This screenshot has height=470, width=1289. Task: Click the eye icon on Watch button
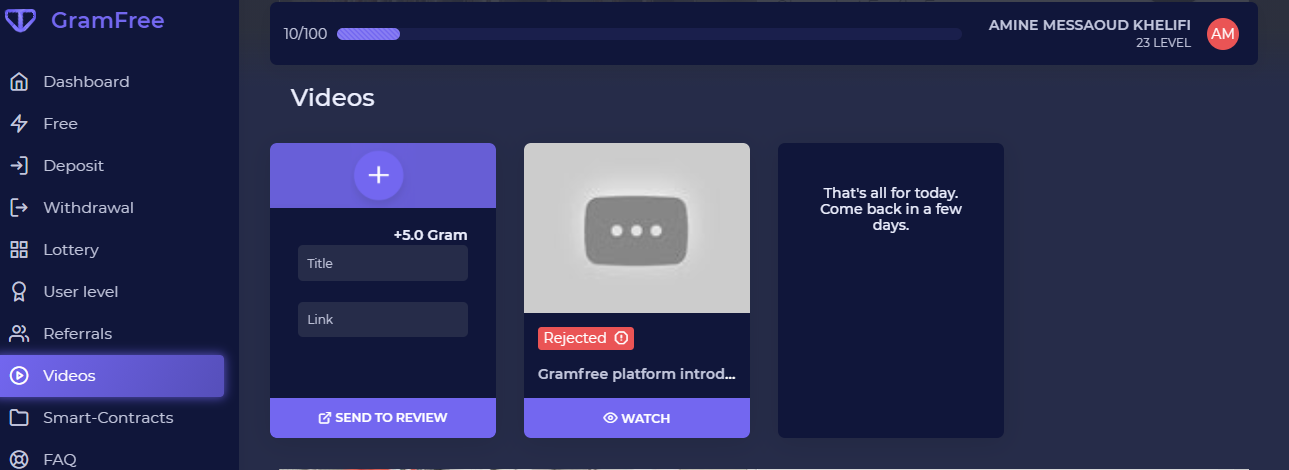coord(610,418)
